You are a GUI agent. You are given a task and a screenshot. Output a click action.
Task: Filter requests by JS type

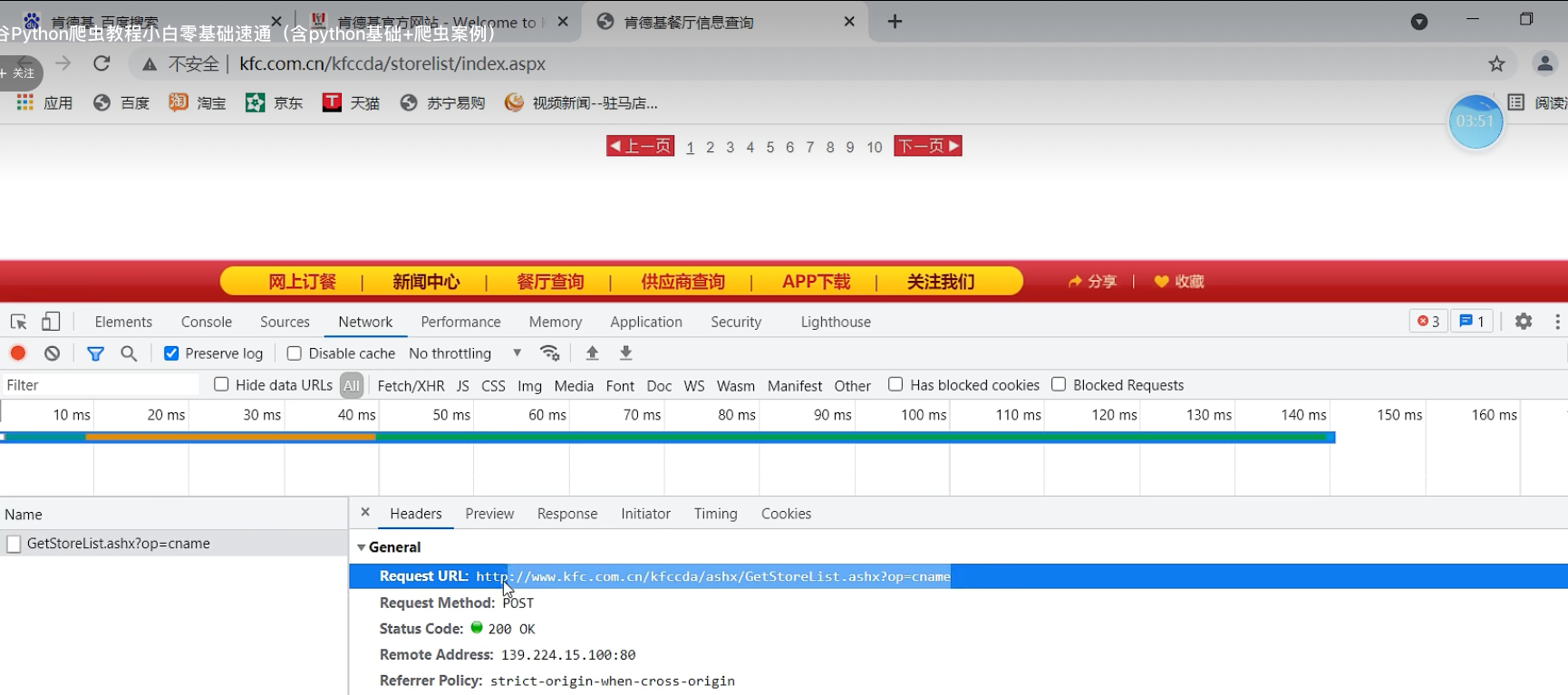[463, 386]
